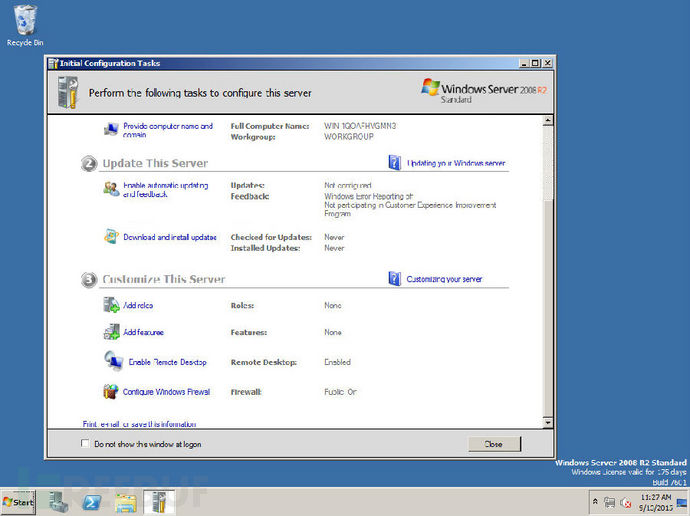Click the Customize This Server heading
Image resolution: width=690 pixels, height=516 pixels.
(164, 279)
